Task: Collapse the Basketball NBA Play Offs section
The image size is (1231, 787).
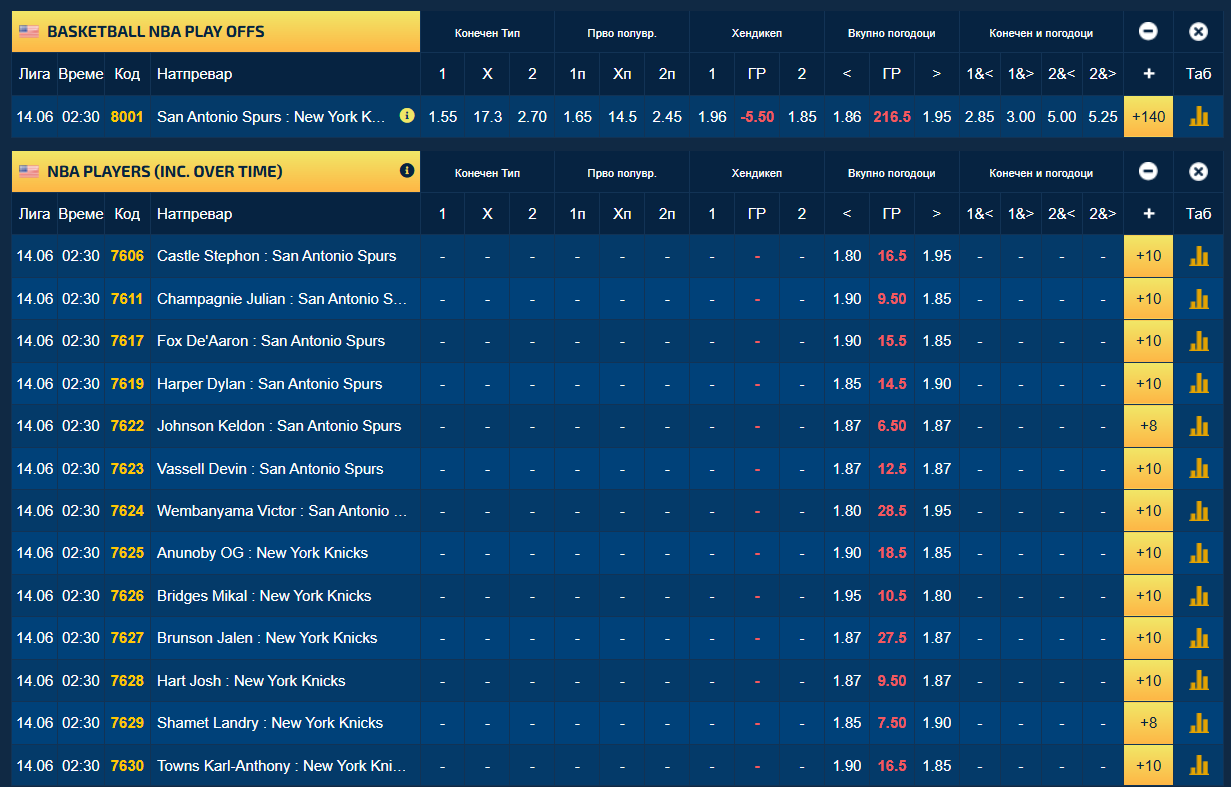Action: point(1148,32)
